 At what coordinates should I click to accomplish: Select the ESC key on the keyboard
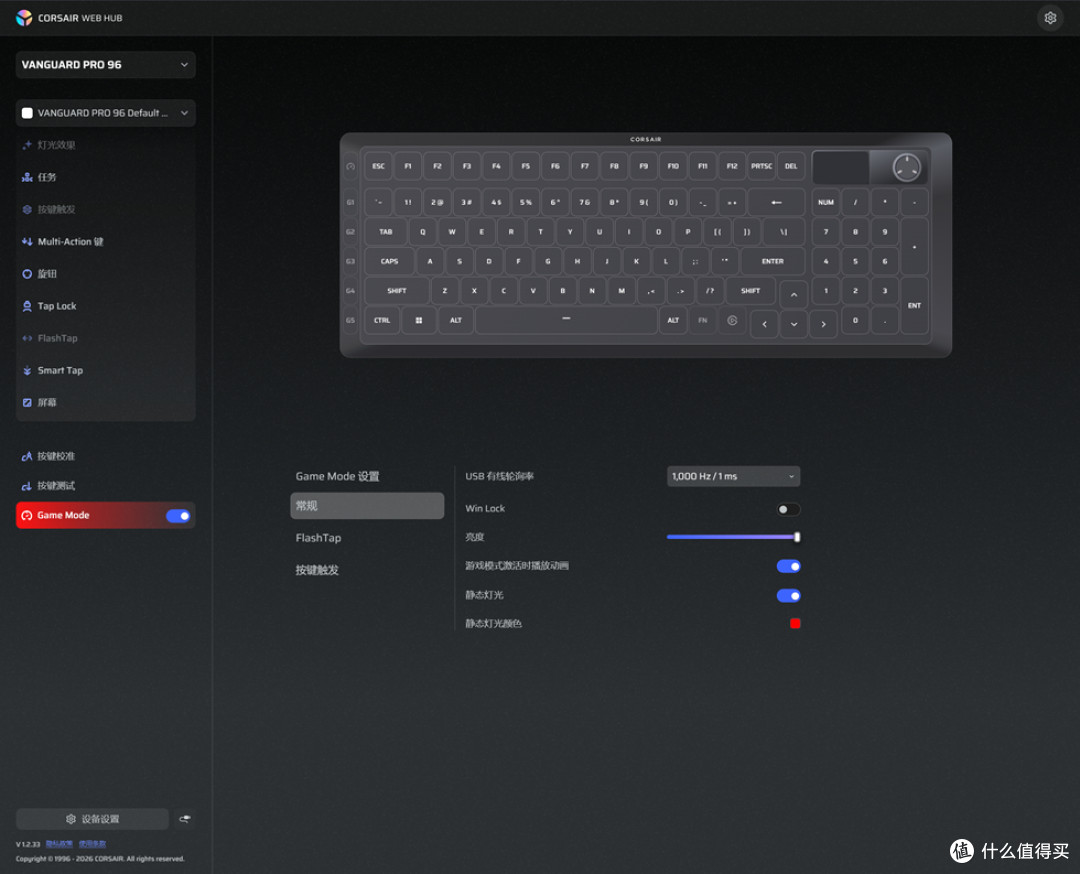pyautogui.click(x=378, y=167)
